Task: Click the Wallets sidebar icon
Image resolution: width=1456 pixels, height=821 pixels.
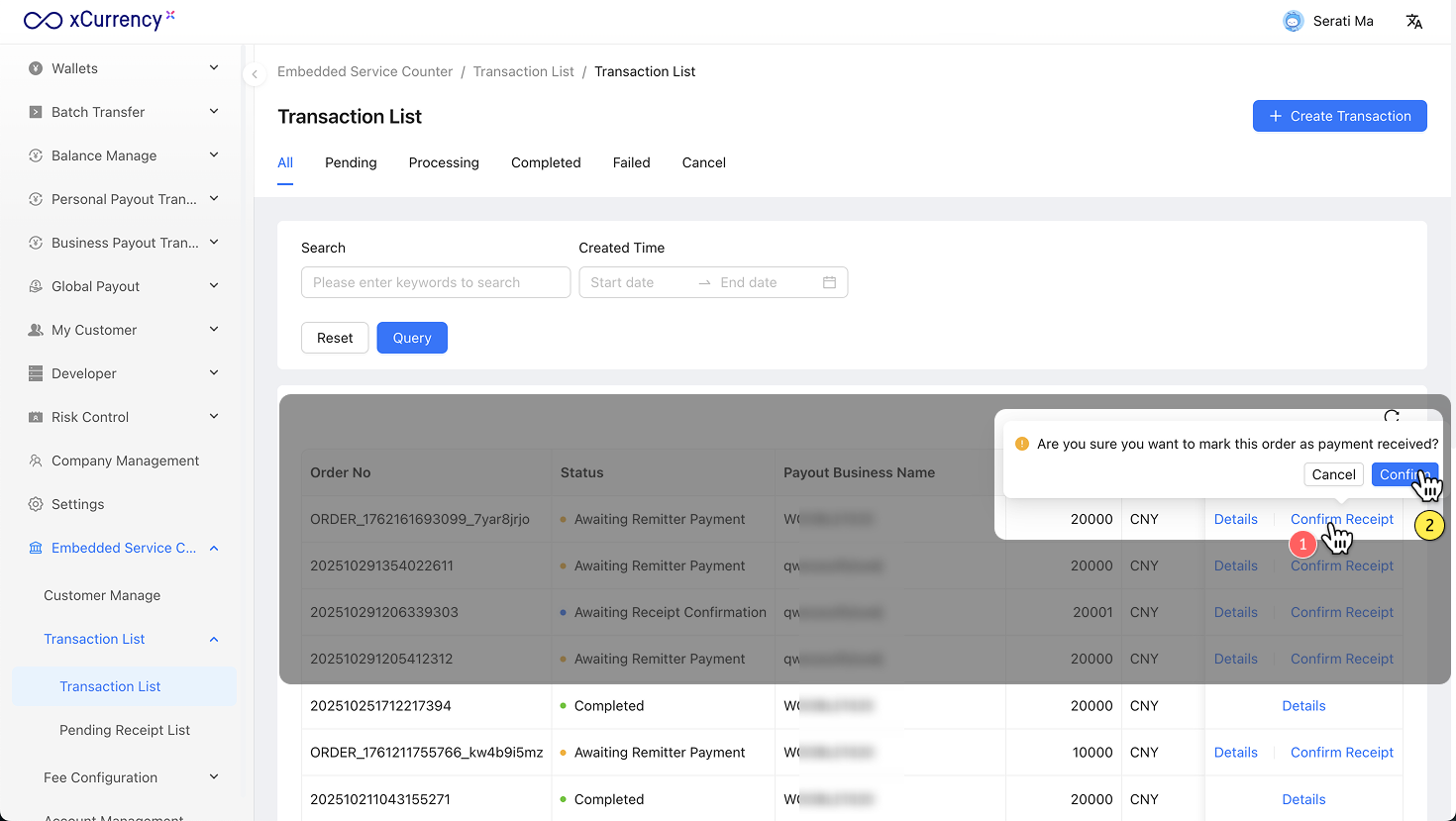Action: [36, 68]
